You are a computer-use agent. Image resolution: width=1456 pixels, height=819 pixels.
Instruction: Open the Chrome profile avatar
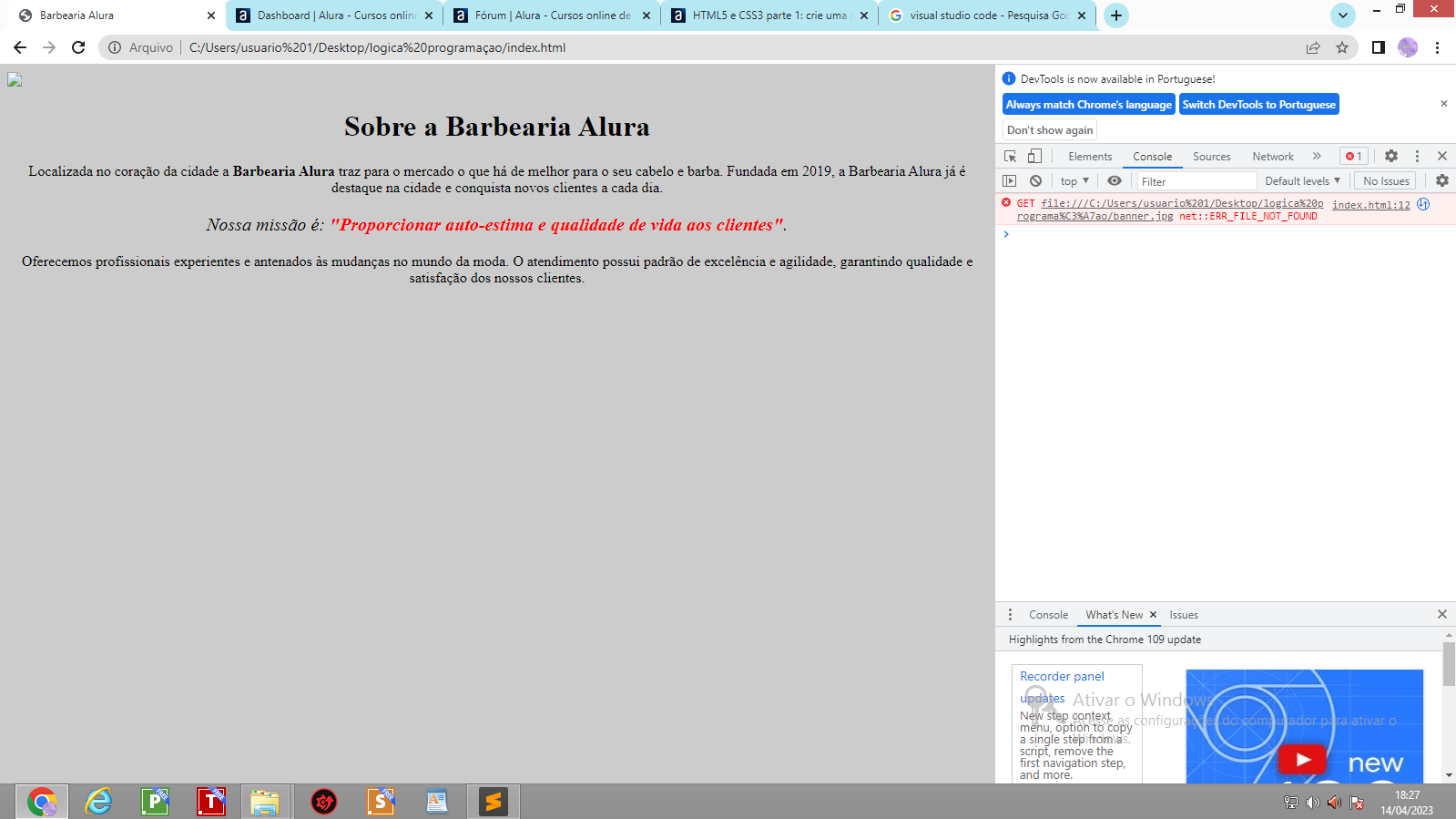tap(1408, 47)
